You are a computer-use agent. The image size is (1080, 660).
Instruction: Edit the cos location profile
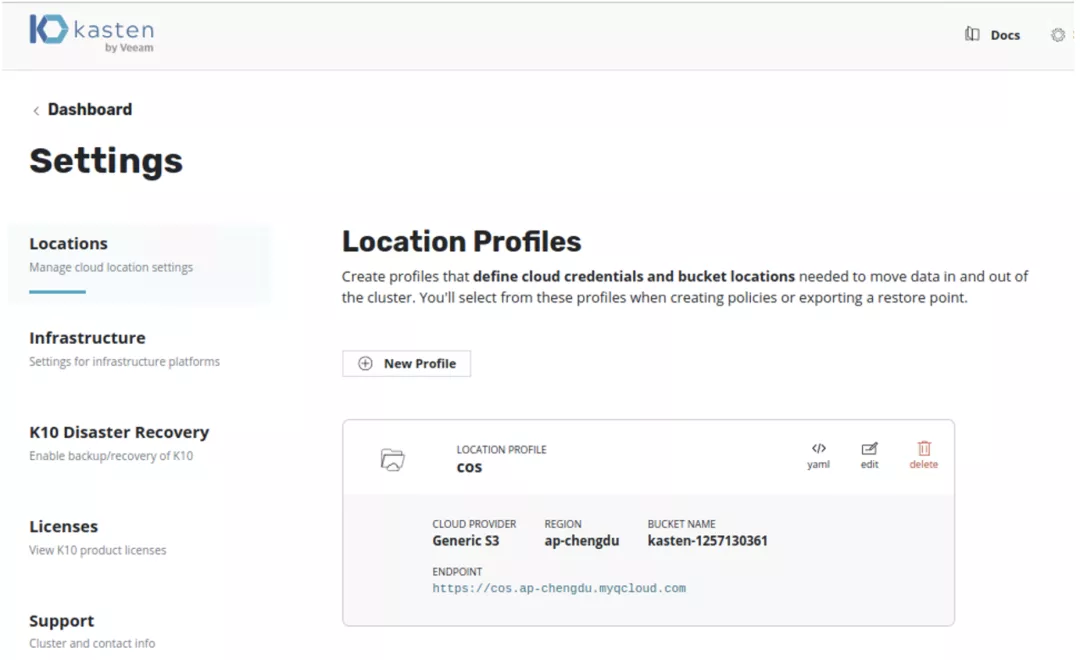(x=869, y=449)
